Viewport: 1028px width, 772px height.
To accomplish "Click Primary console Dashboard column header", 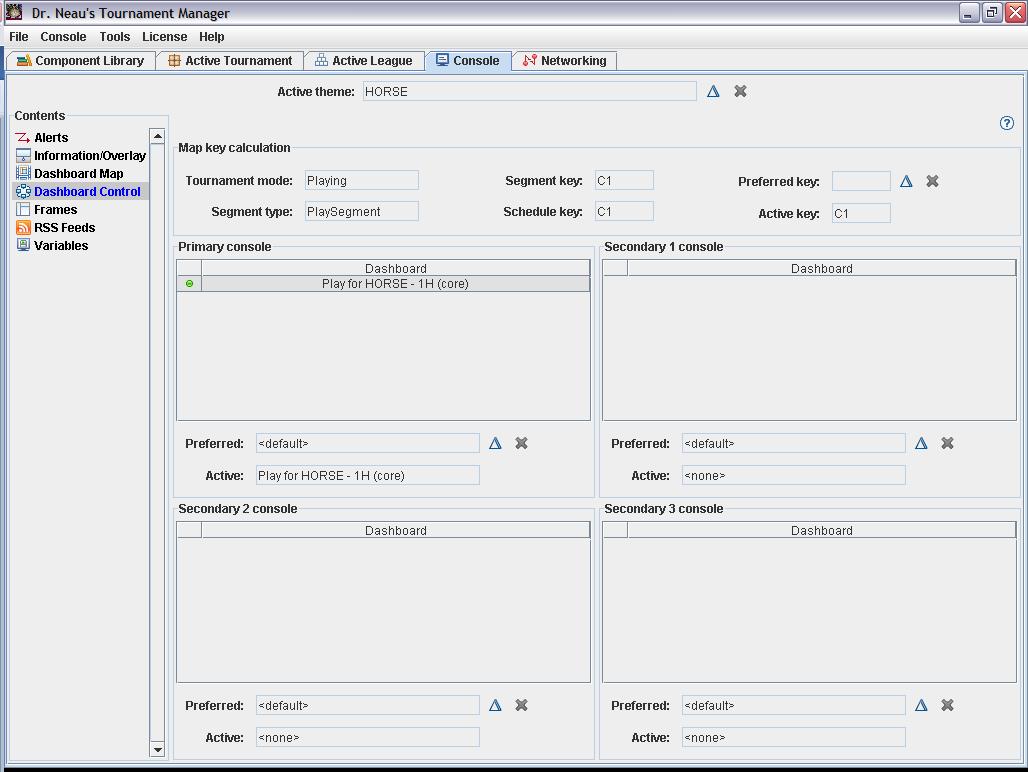I will 395,268.
